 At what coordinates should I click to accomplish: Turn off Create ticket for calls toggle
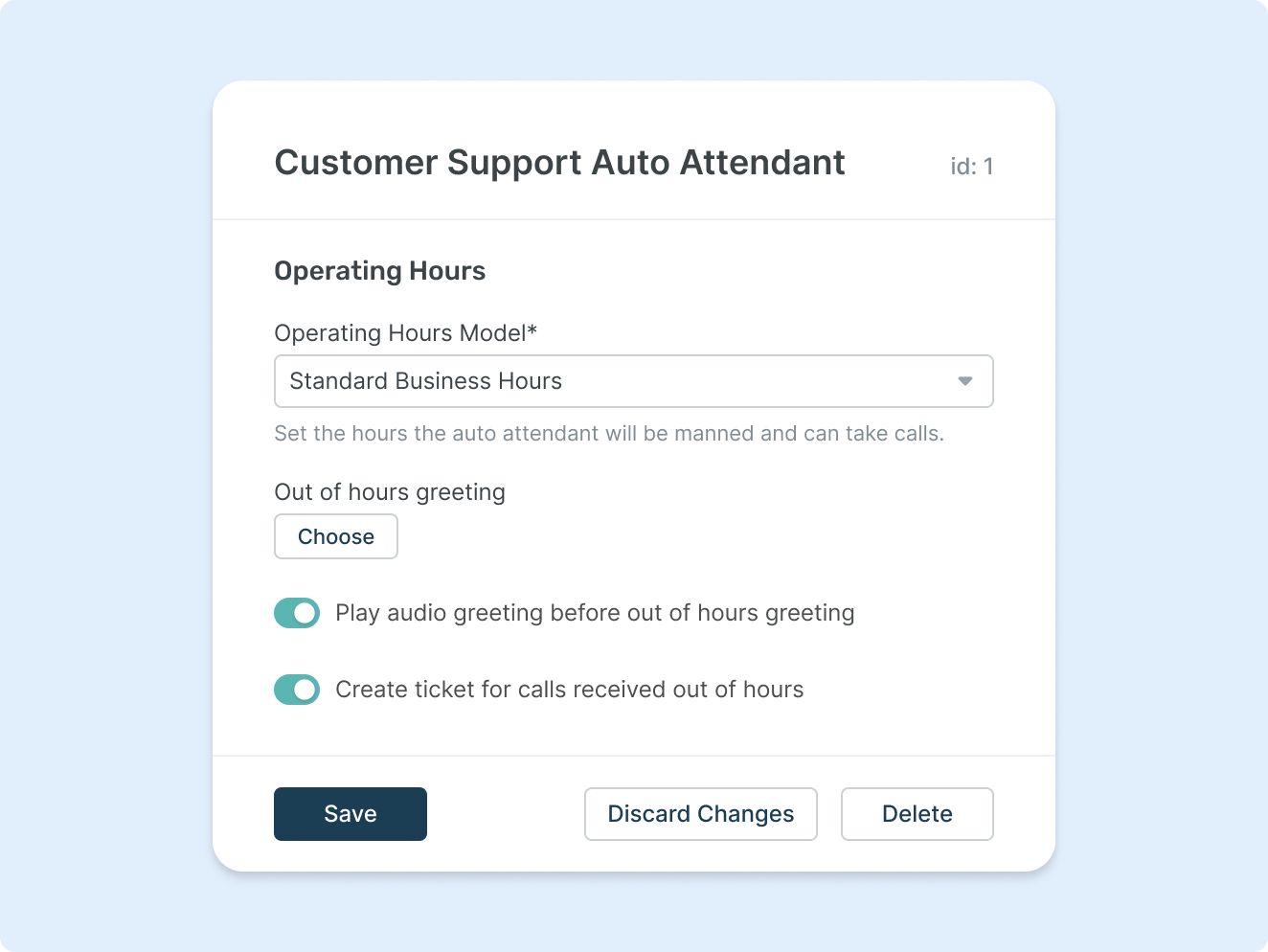[x=297, y=690]
